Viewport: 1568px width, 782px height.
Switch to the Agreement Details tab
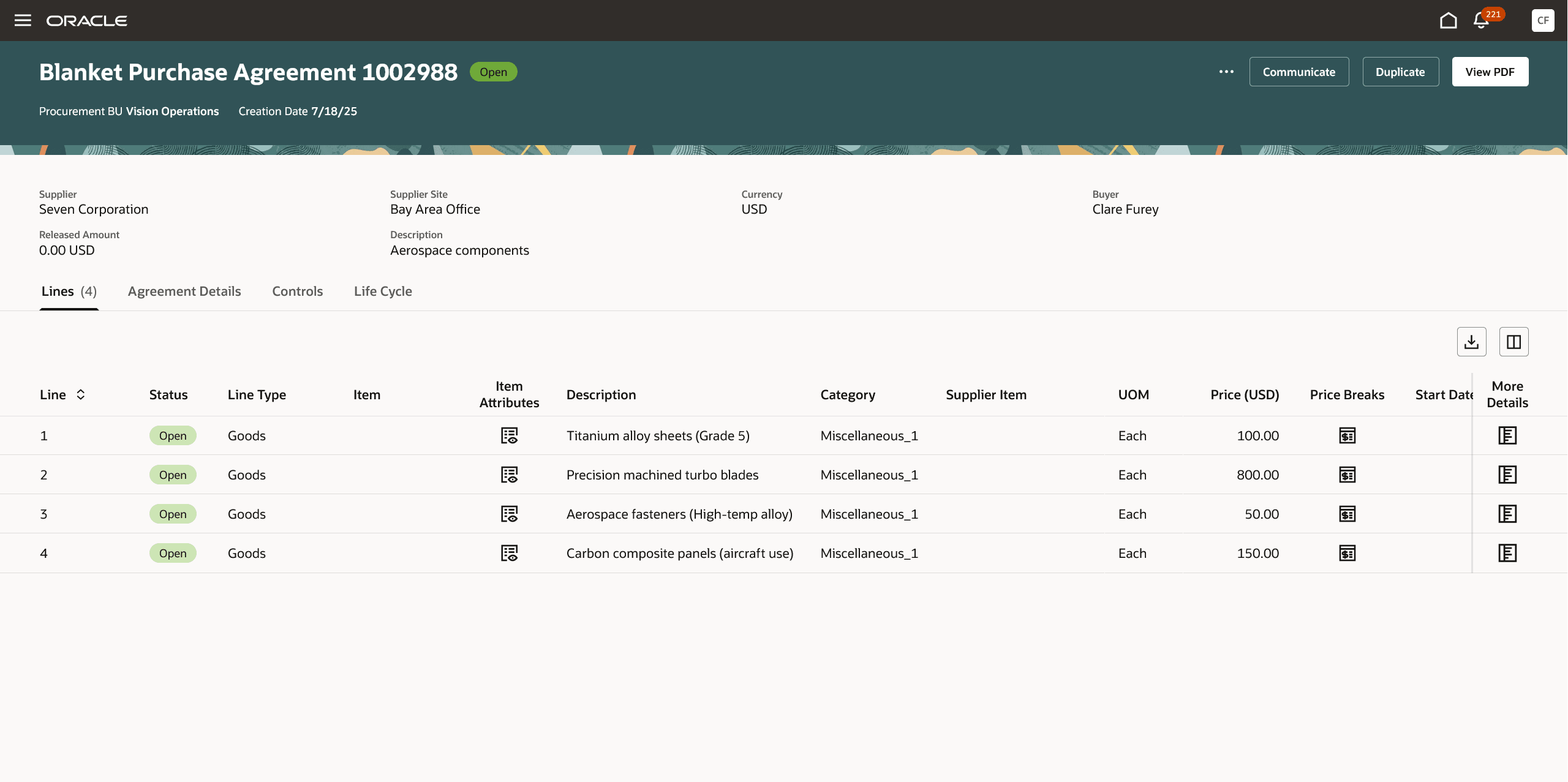pyautogui.click(x=184, y=291)
